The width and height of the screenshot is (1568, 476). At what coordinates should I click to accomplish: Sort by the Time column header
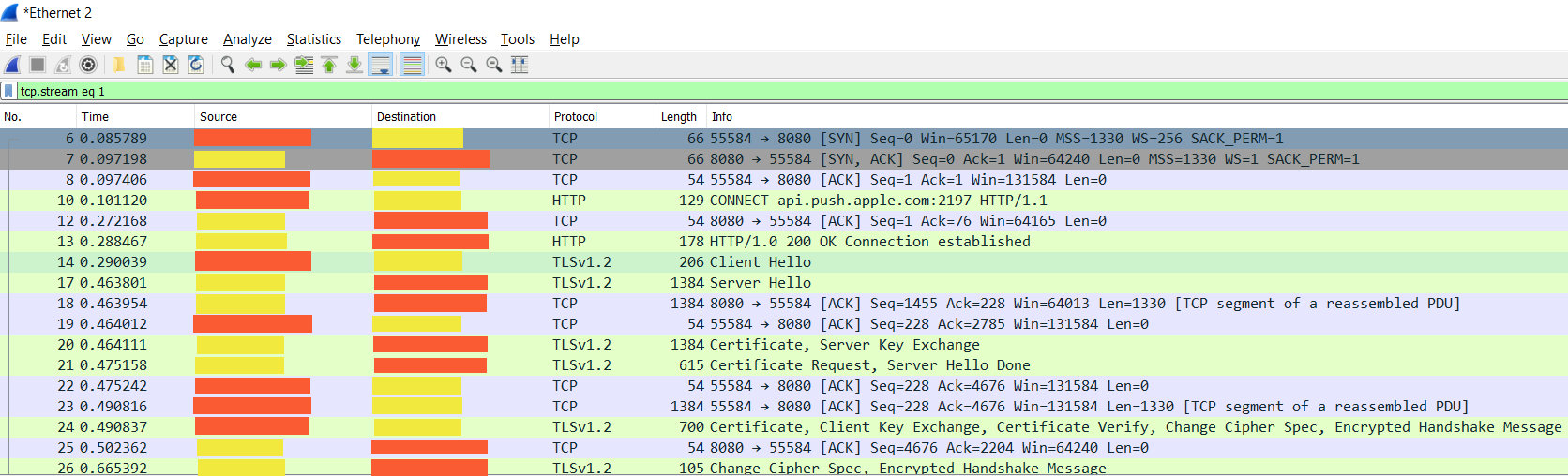pyautogui.click(x=136, y=117)
